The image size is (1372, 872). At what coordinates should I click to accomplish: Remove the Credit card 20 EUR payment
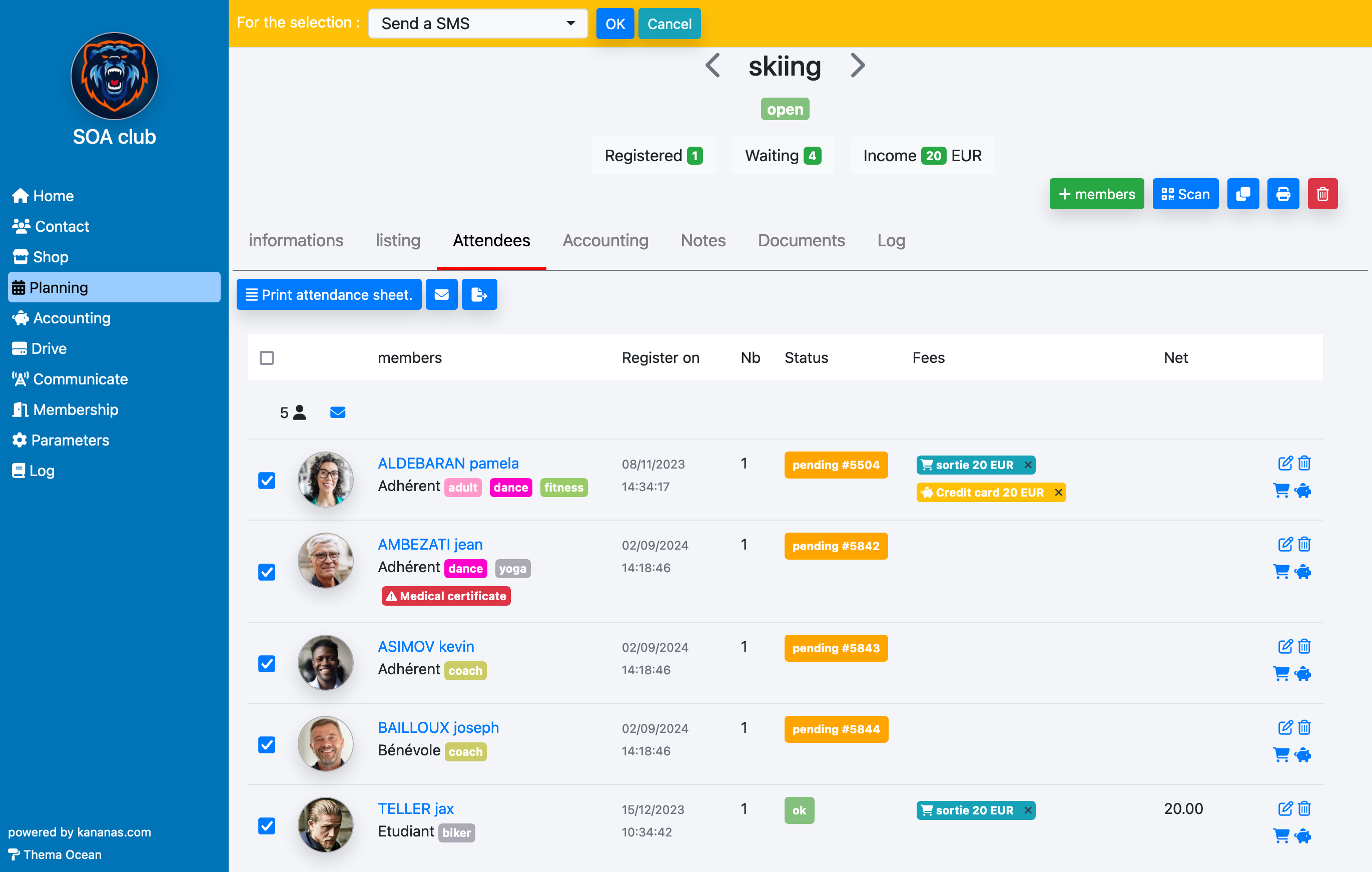point(1058,492)
